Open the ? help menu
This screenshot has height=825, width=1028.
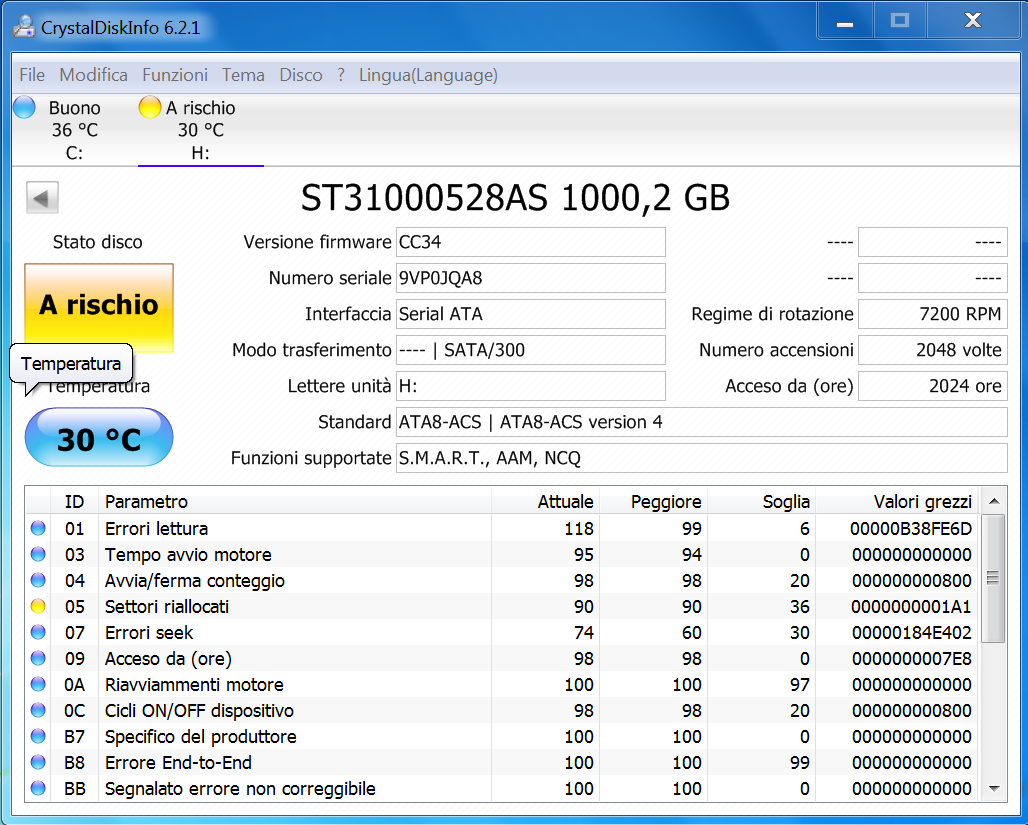tap(341, 75)
